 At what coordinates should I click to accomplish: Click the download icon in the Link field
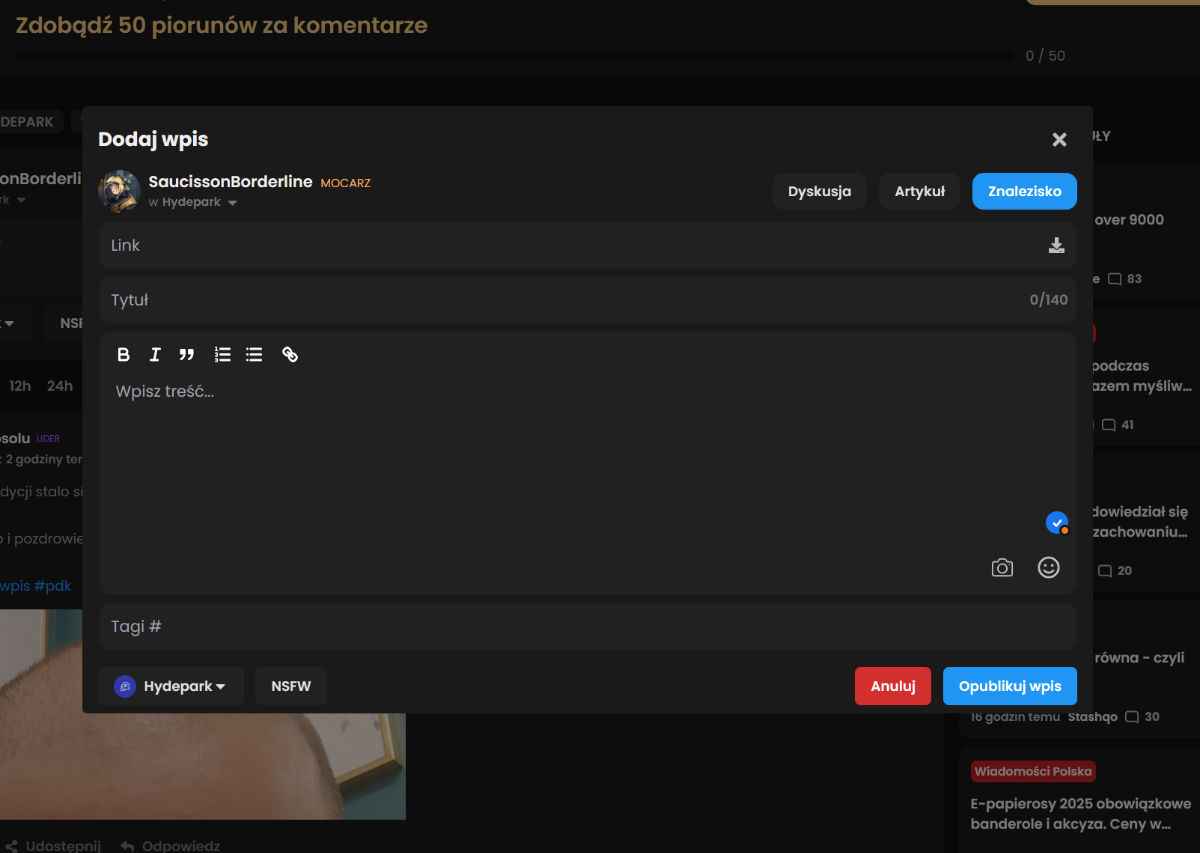point(1056,245)
